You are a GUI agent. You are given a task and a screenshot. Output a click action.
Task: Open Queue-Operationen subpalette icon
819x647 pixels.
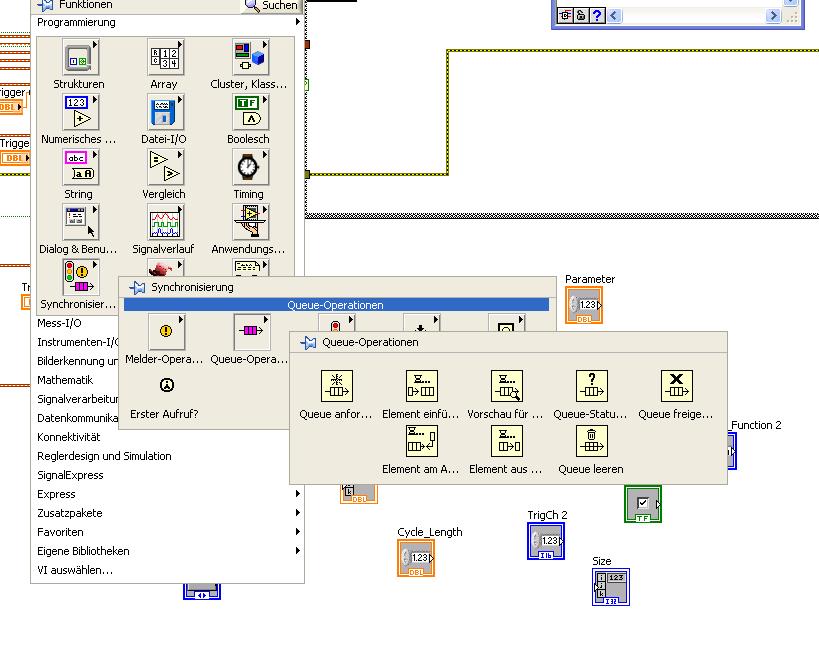tap(251, 332)
